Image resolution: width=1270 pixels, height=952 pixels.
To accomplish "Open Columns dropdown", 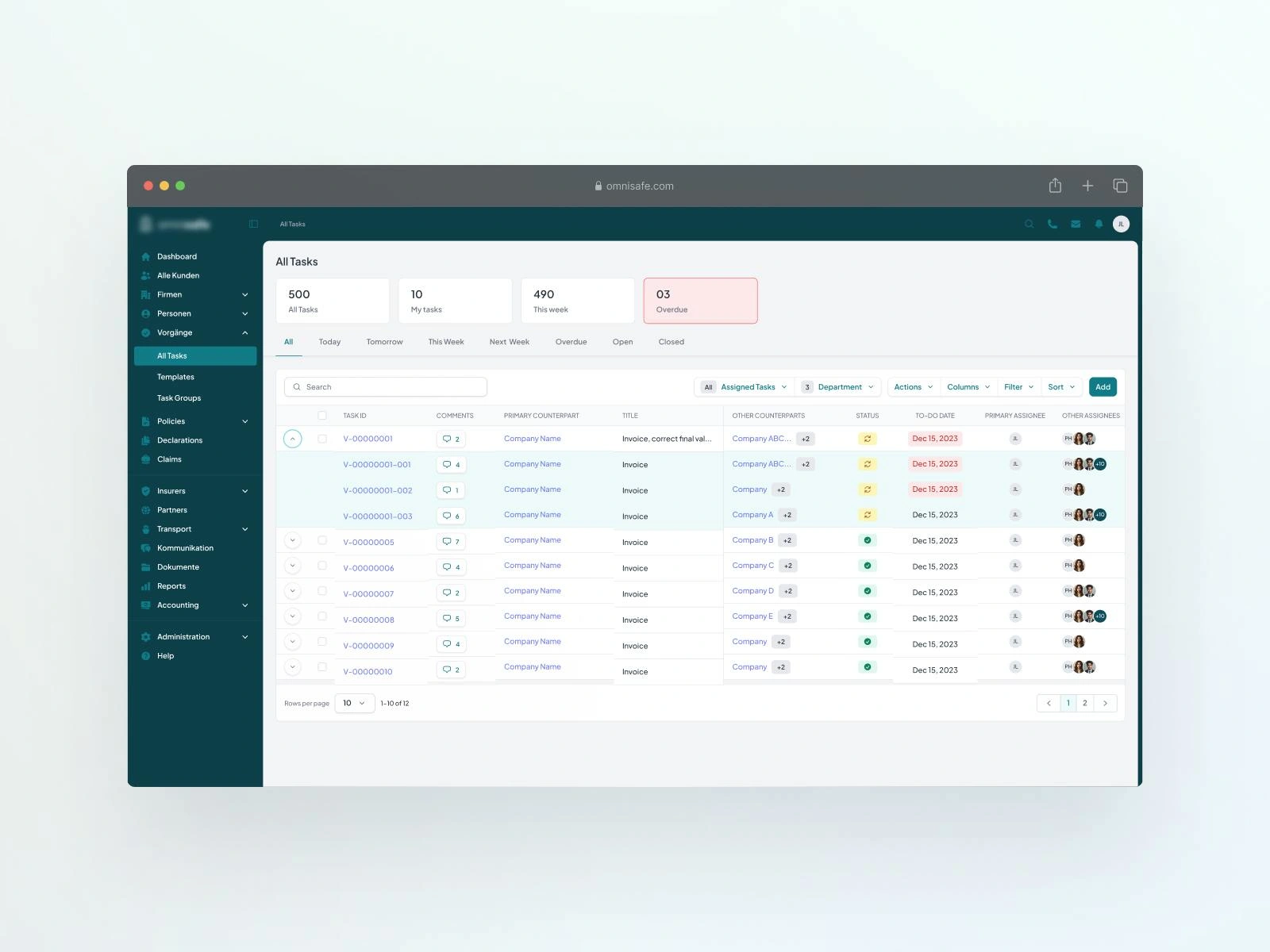I will point(968,387).
